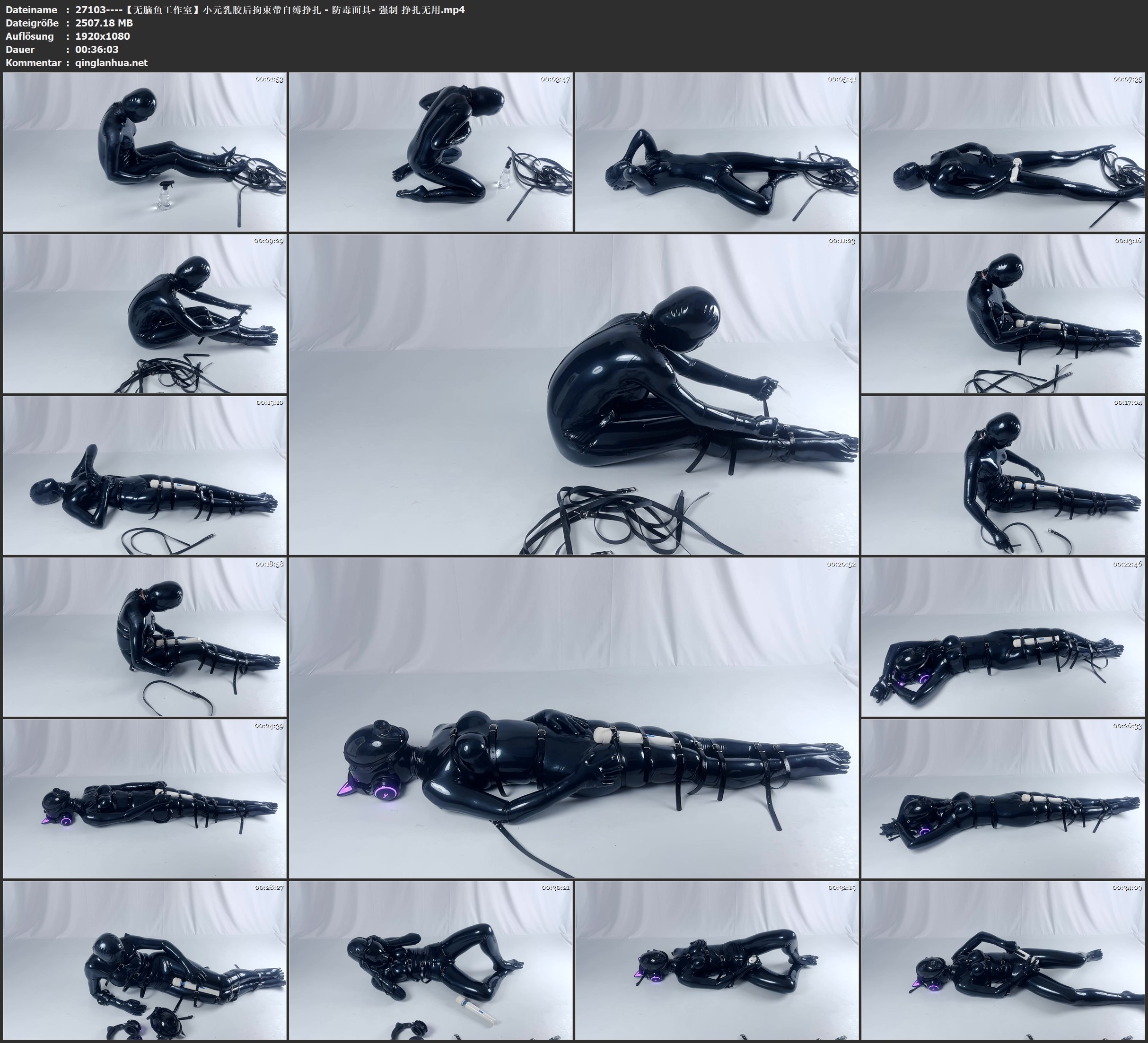Select the frame at 00:09:29
Image resolution: width=1148 pixels, height=1043 pixels.
(x=145, y=313)
